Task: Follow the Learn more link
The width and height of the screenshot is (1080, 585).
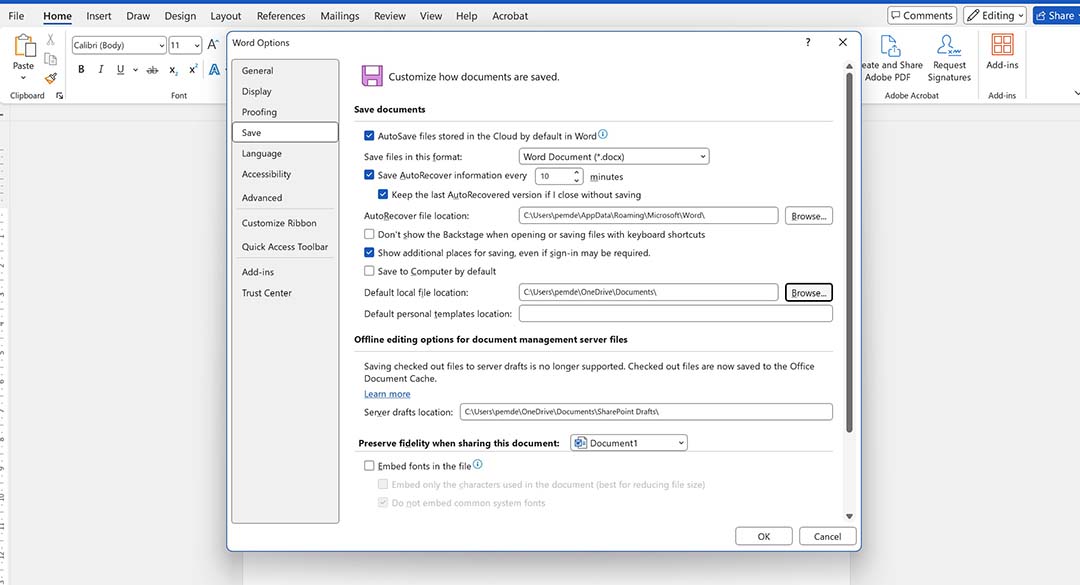Action: pyautogui.click(x=387, y=394)
